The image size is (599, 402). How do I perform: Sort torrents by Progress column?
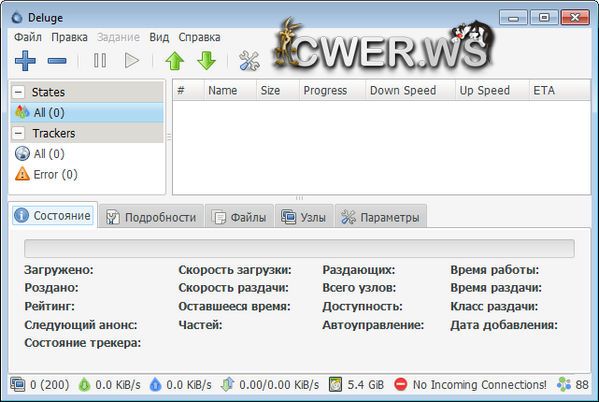[x=332, y=91]
